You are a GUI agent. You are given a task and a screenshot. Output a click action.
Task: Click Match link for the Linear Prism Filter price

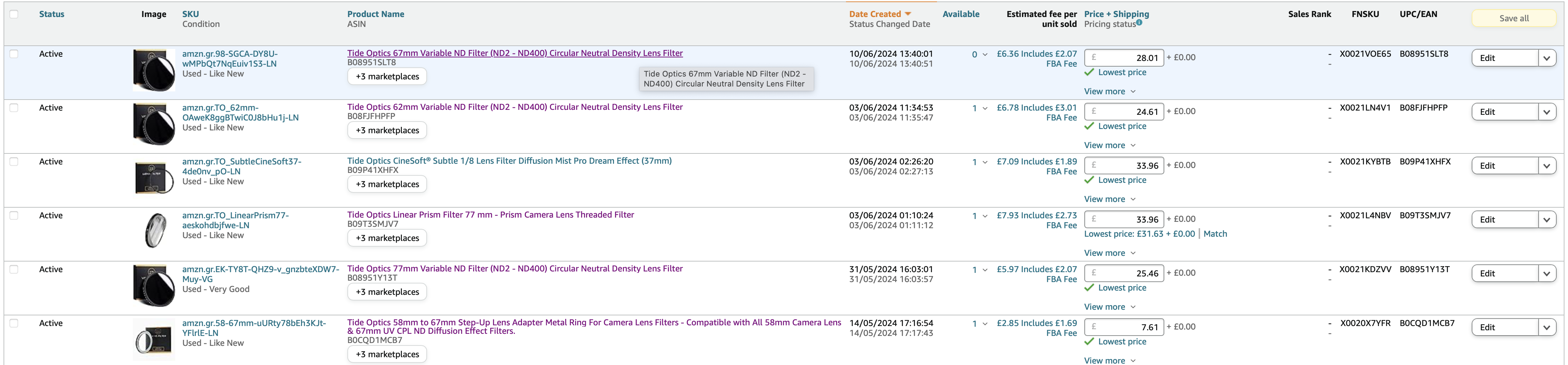tap(1215, 234)
